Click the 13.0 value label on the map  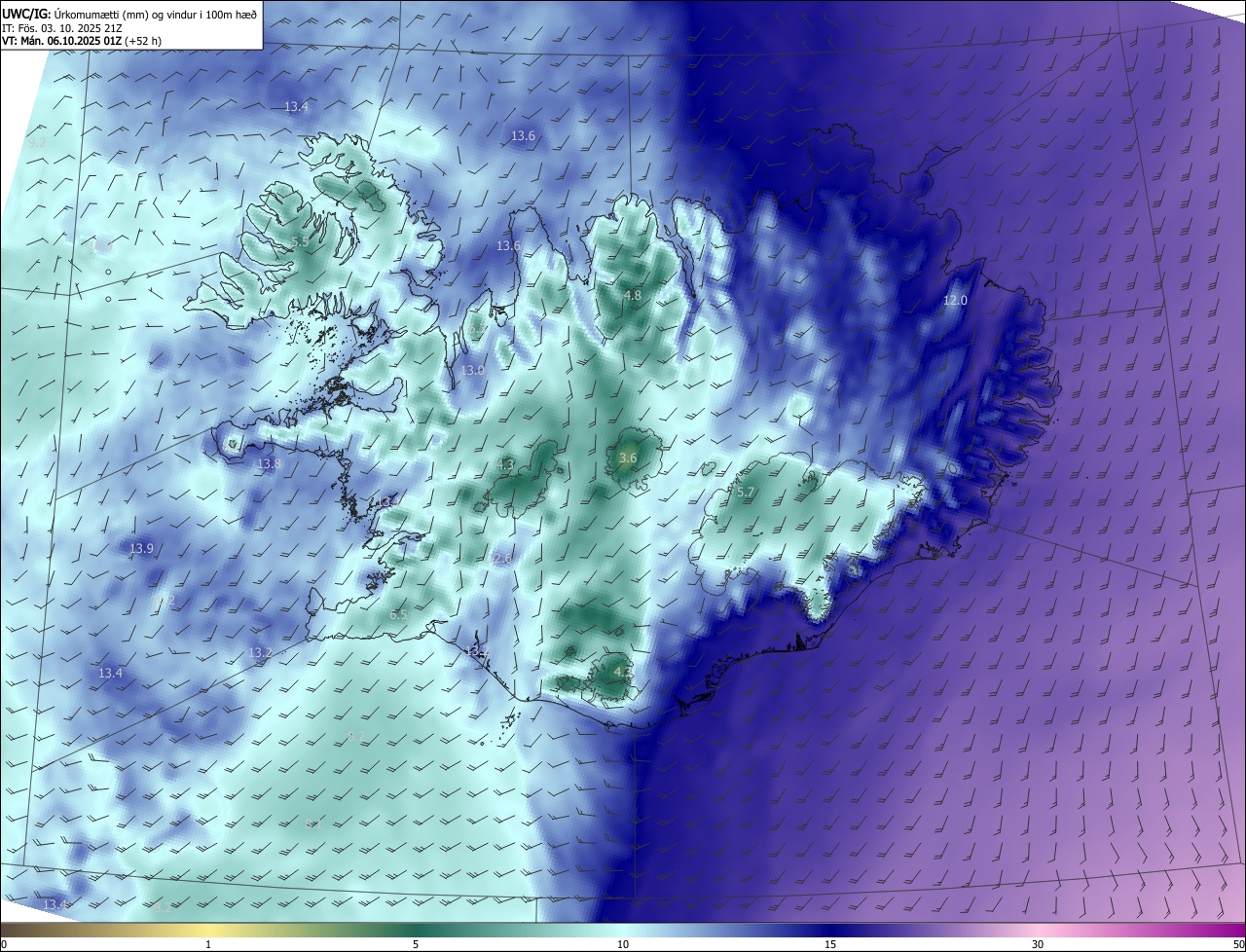[472, 370]
